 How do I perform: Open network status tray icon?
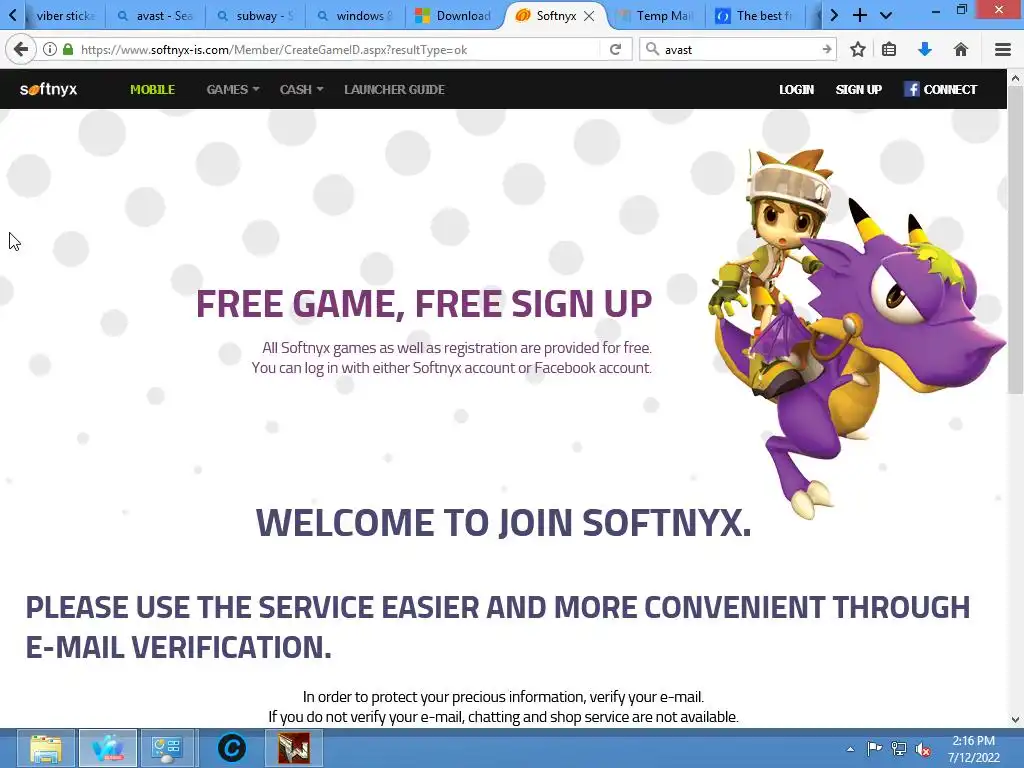899,749
